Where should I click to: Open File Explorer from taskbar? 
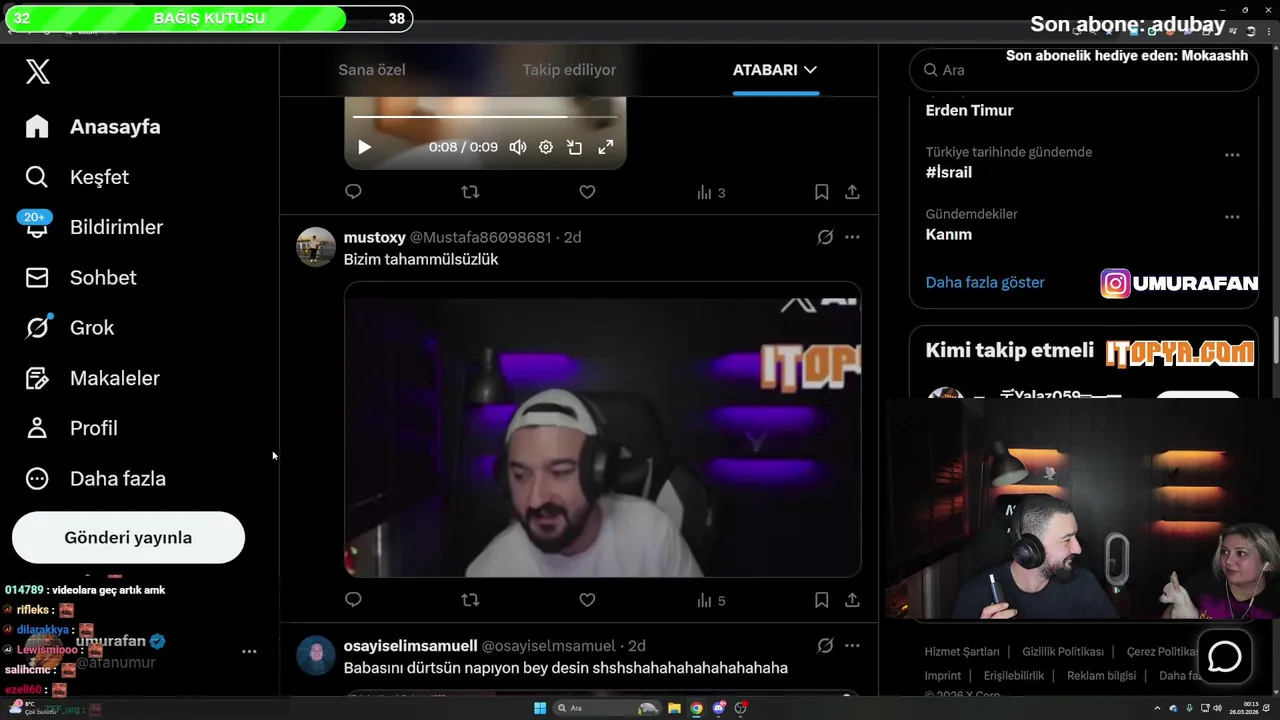[675, 708]
